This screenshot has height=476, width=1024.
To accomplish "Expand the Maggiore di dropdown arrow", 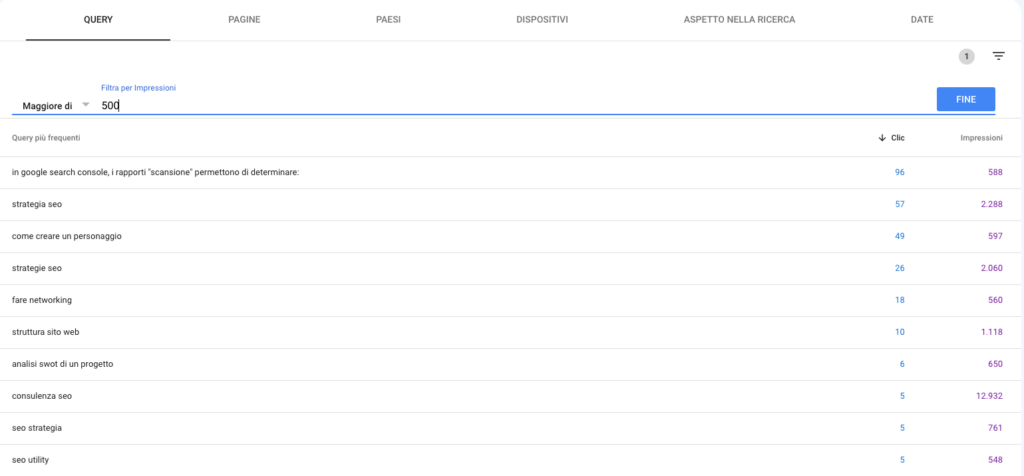I will pos(86,105).
